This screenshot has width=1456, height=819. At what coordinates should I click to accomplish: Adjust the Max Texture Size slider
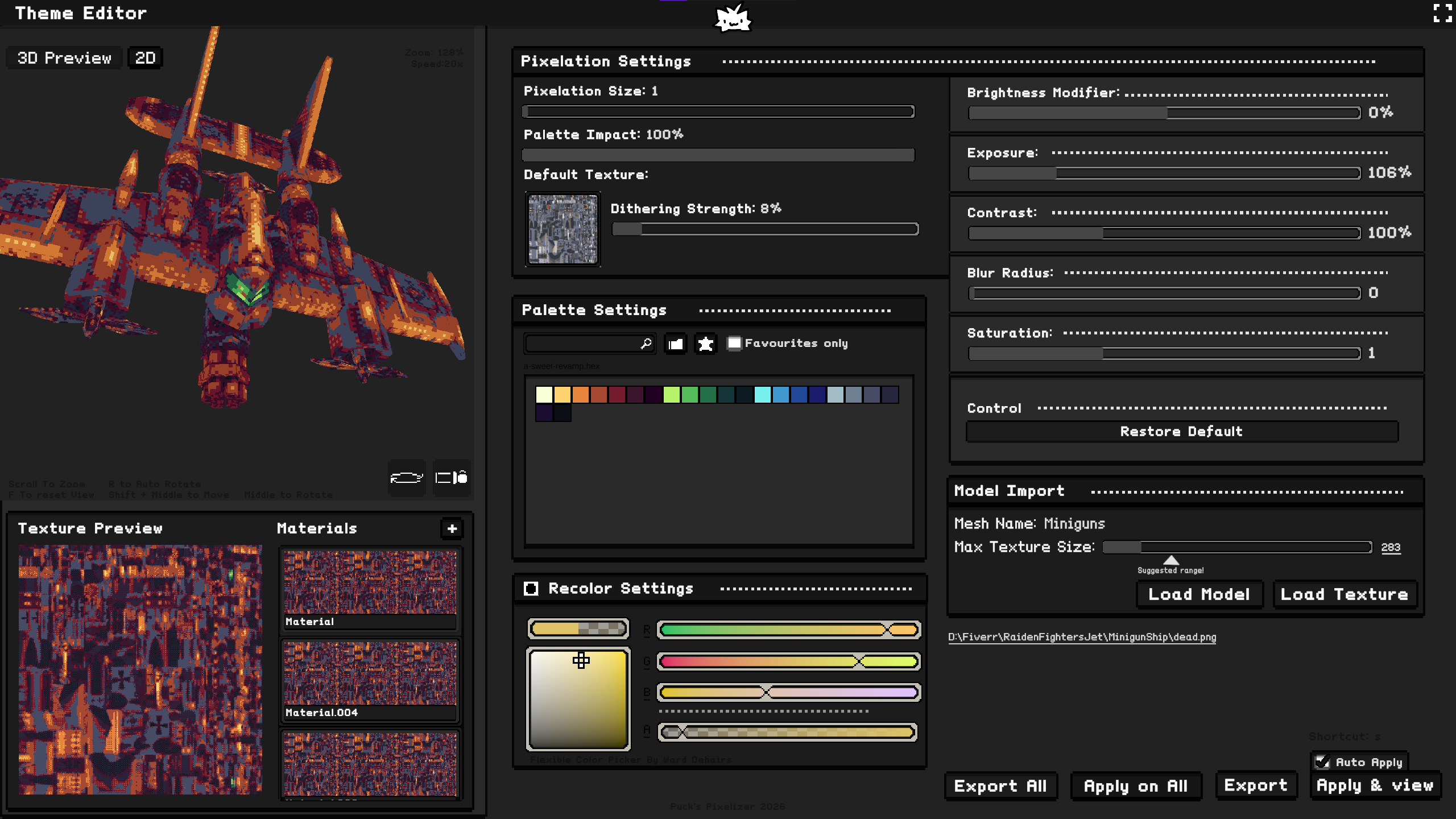(x=1237, y=547)
